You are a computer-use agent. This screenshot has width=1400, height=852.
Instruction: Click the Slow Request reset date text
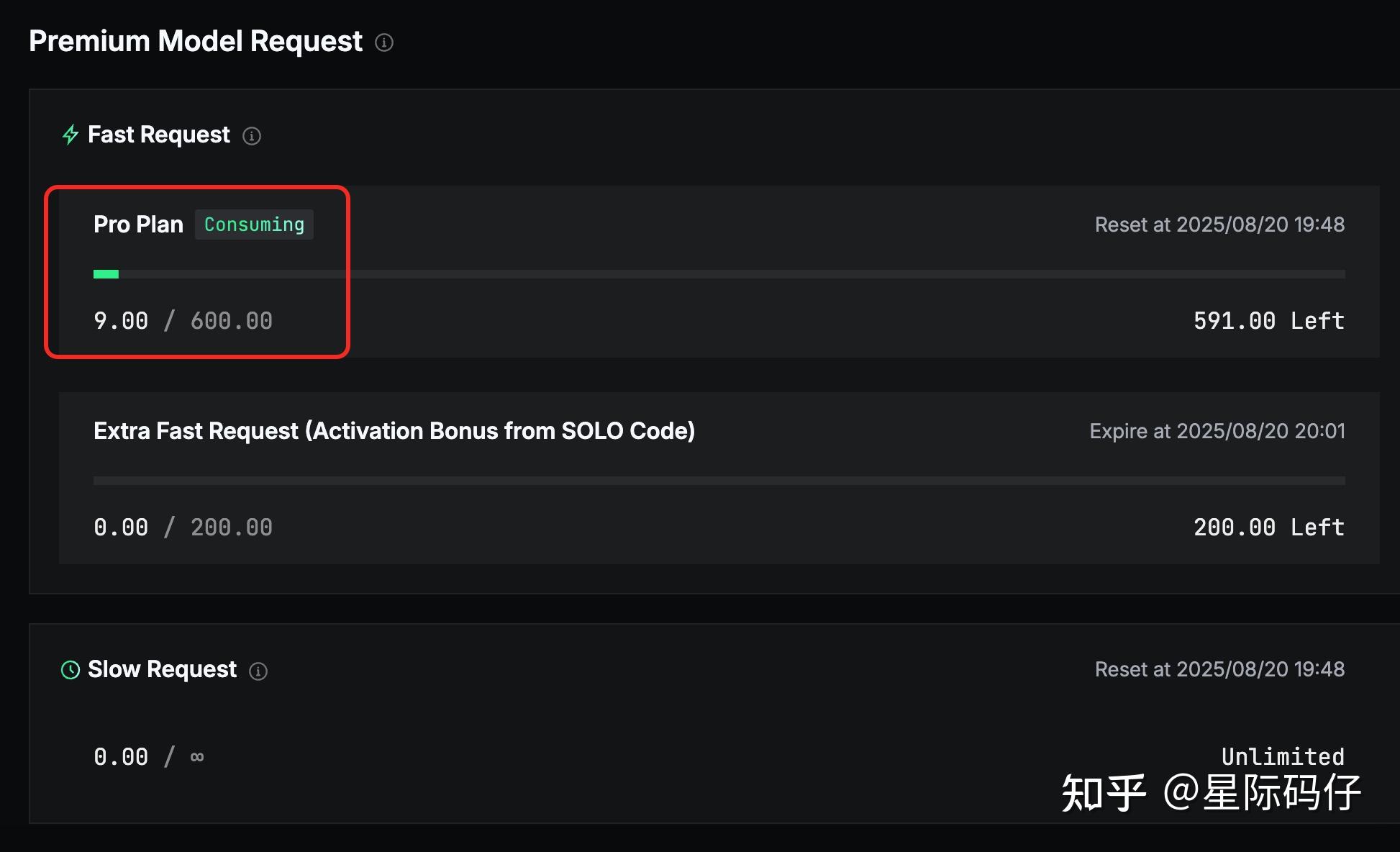[1219, 669]
